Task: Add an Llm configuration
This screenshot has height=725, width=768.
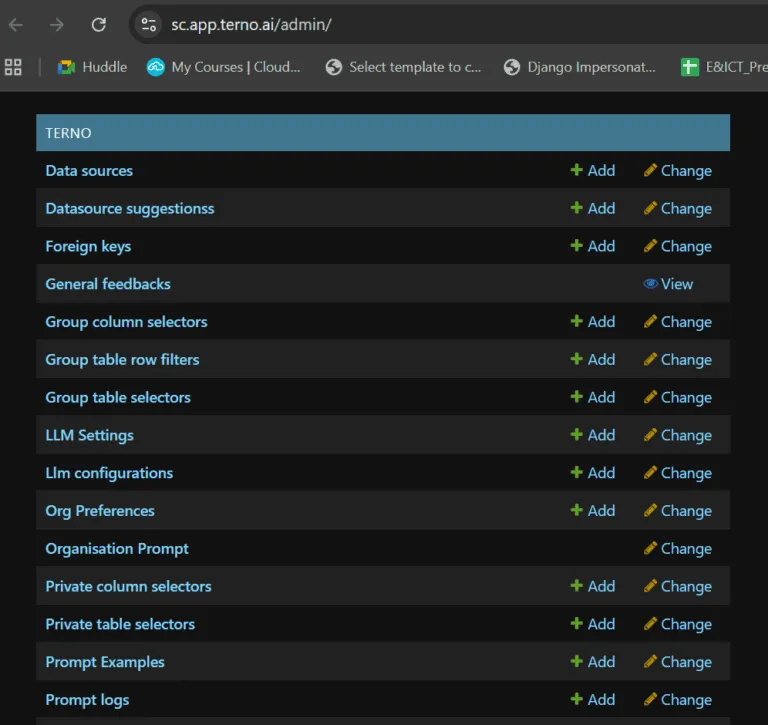Action: pos(593,473)
